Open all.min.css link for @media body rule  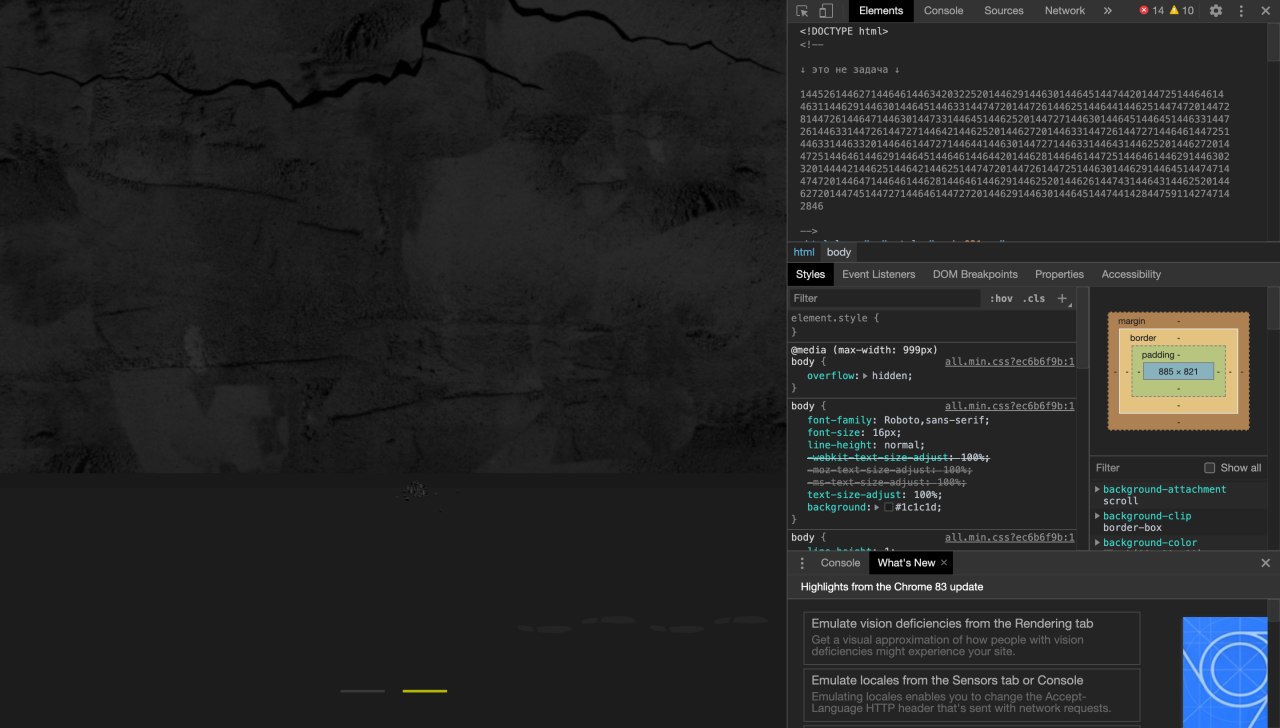1009,362
